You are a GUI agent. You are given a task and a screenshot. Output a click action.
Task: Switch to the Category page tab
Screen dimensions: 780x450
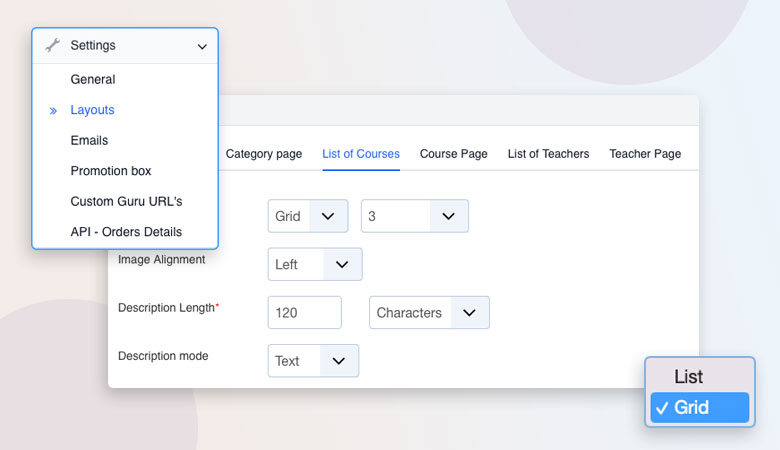click(264, 154)
